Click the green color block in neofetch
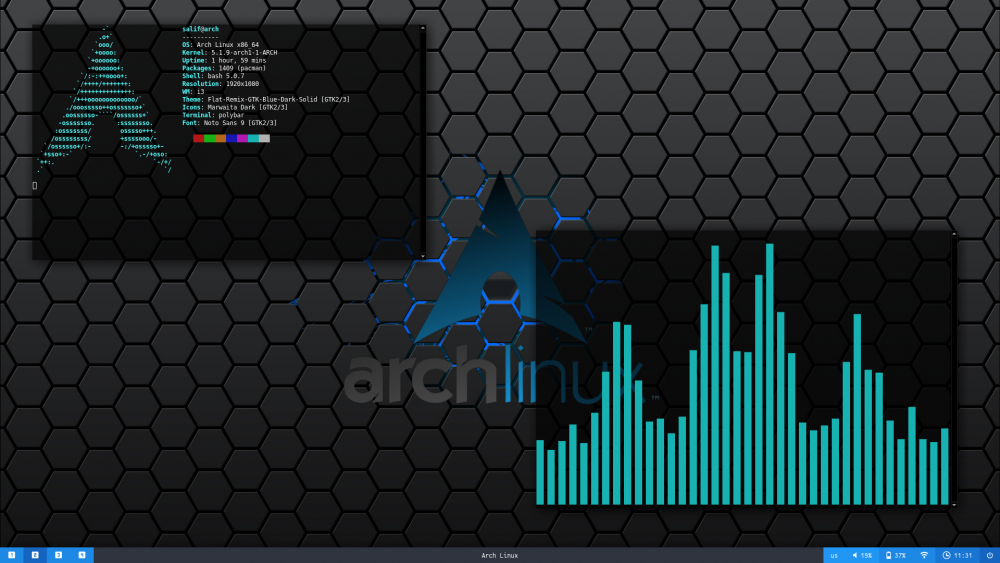1000x563 pixels. (x=209, y=138)
